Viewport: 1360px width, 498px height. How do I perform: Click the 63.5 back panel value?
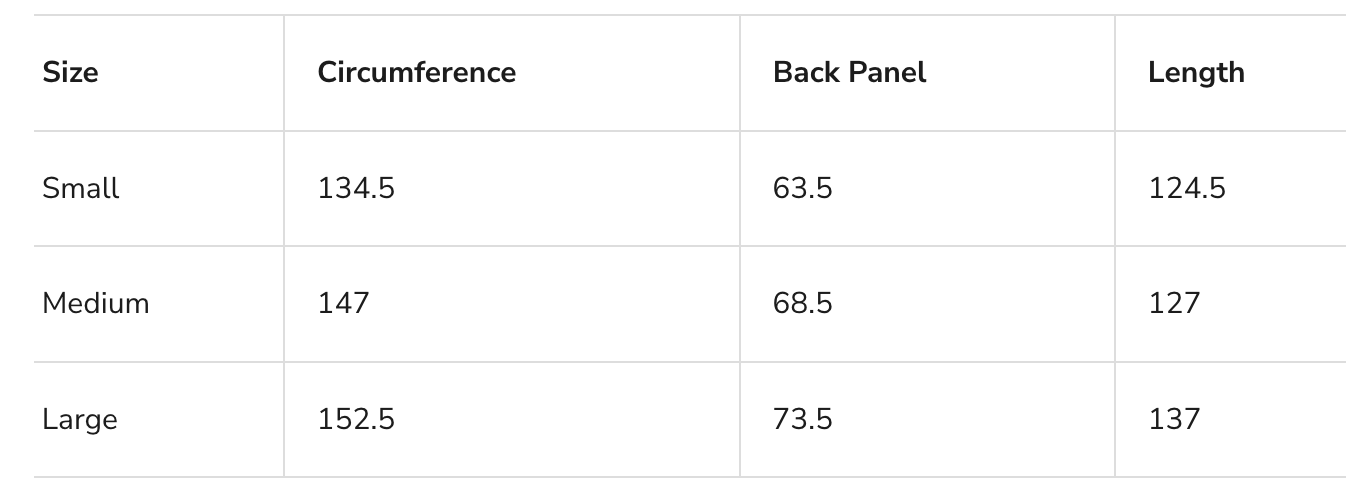click(802, 188)
